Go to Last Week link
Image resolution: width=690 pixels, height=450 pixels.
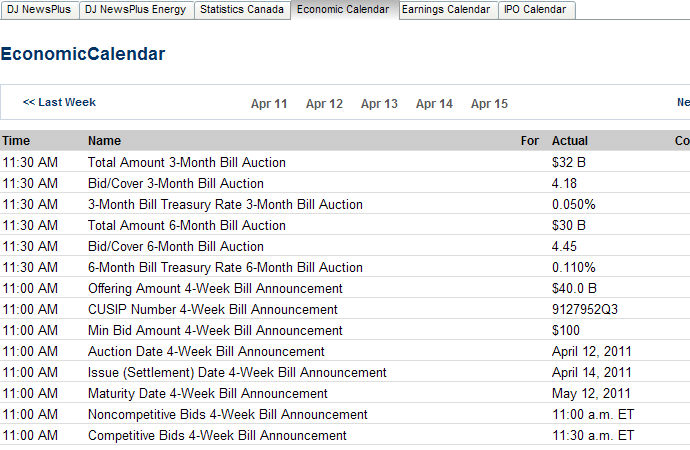click(59, 102)
